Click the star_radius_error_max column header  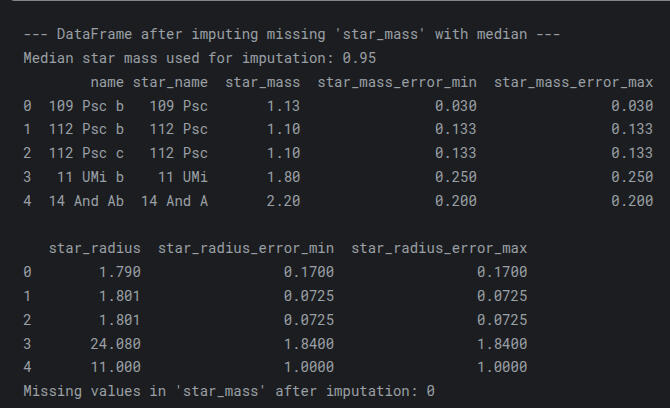click(439, 247)
